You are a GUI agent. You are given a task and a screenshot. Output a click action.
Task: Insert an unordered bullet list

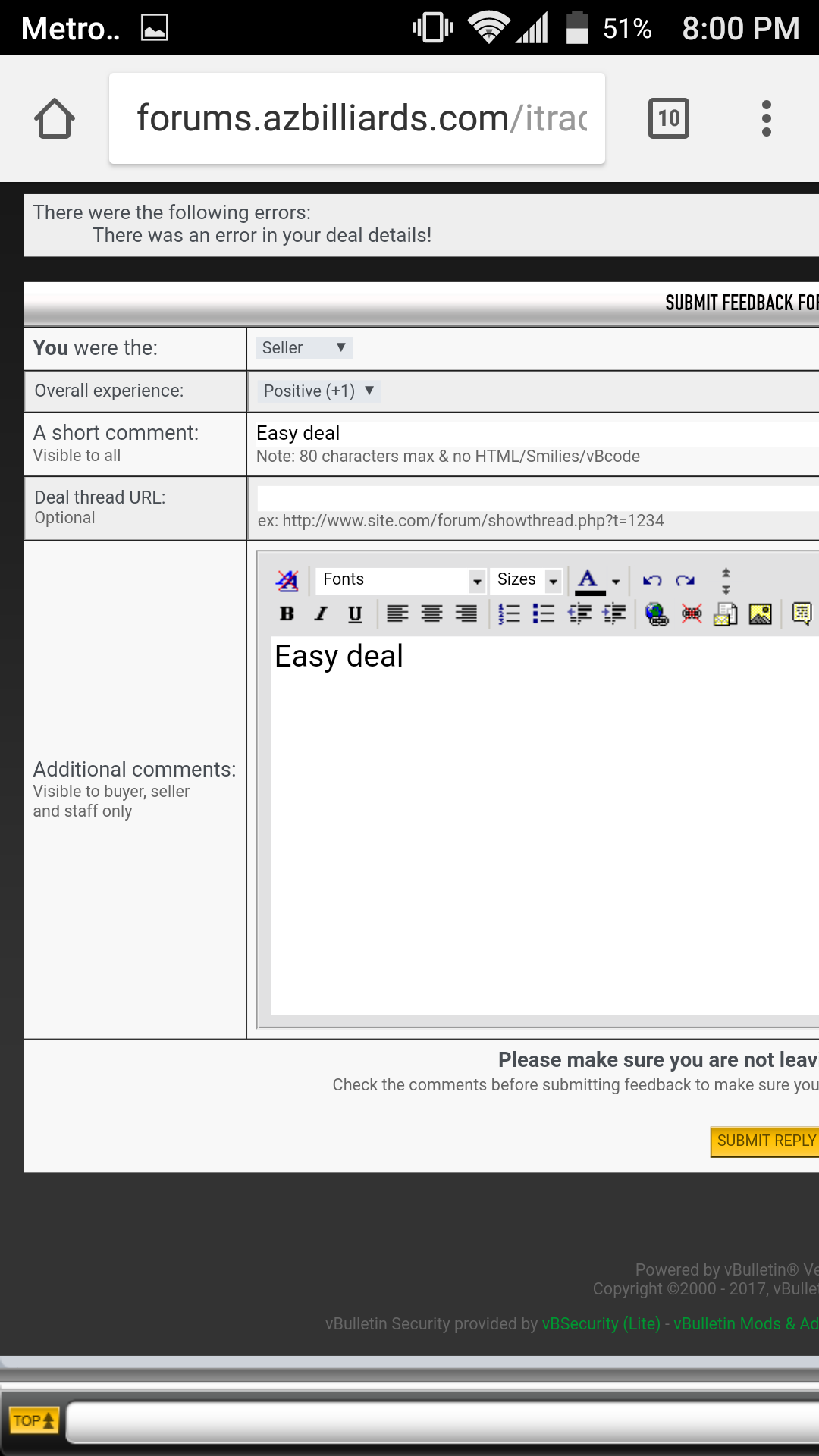pyautogui.click(x=543, y=613)
